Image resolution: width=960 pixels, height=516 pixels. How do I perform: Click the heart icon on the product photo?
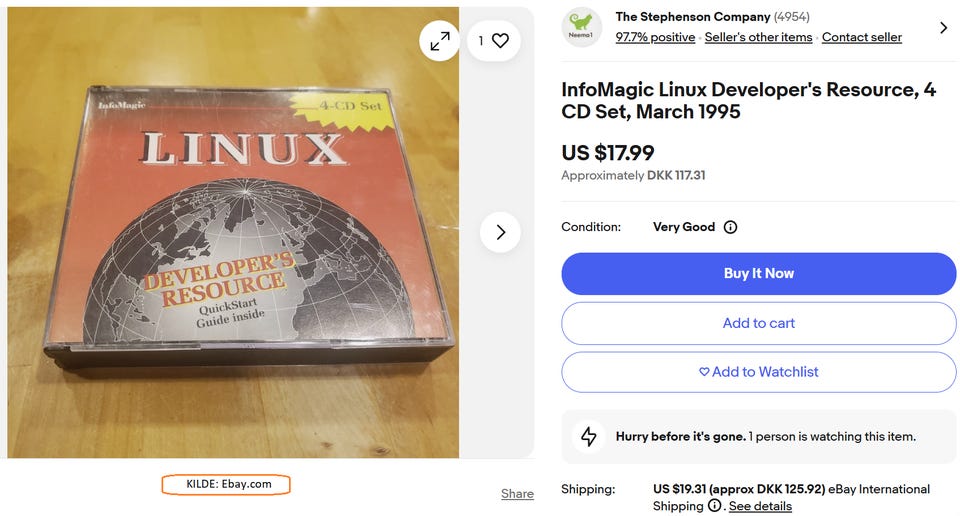pos(500,41)
